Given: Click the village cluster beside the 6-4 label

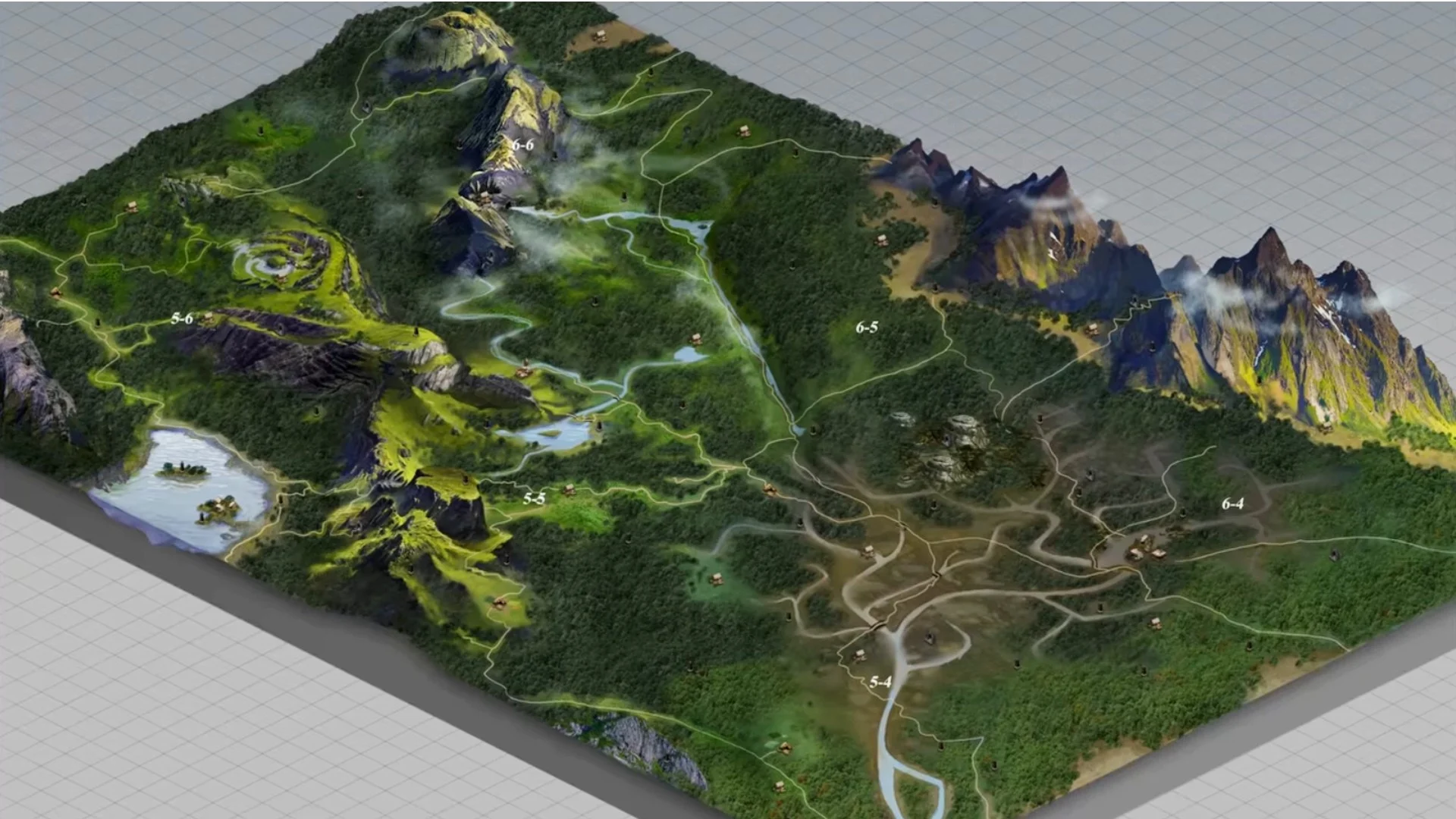Looking at the screenshot, I should point(1145,548).
